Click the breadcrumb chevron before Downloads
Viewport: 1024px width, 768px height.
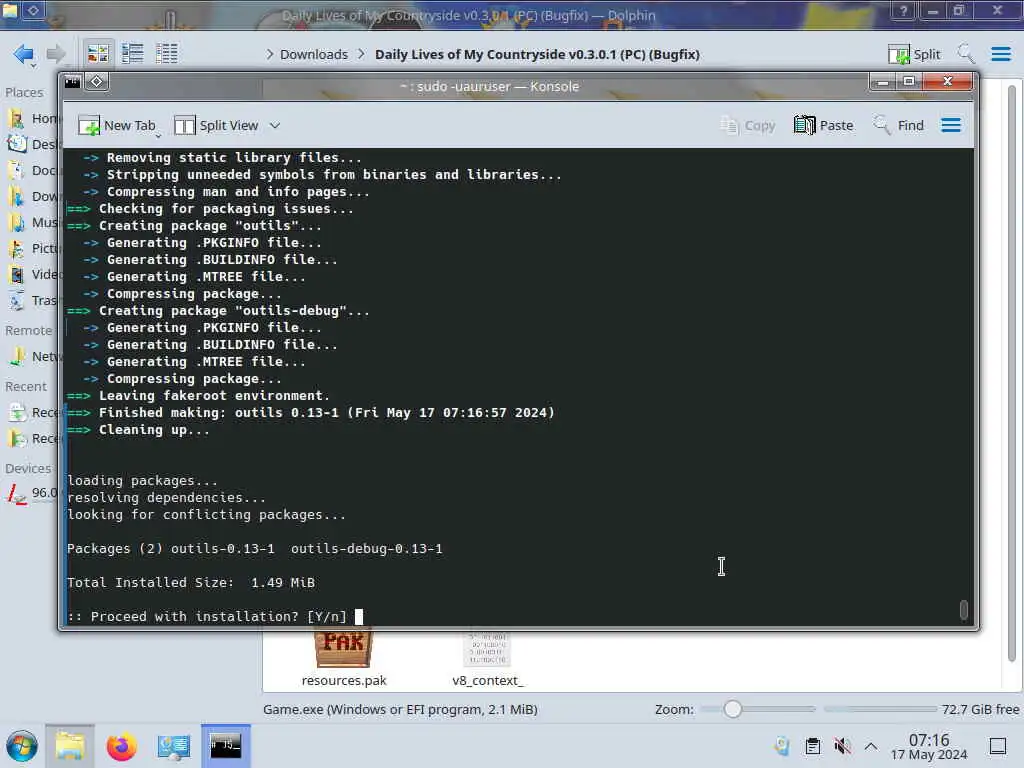tap(270, 54)
